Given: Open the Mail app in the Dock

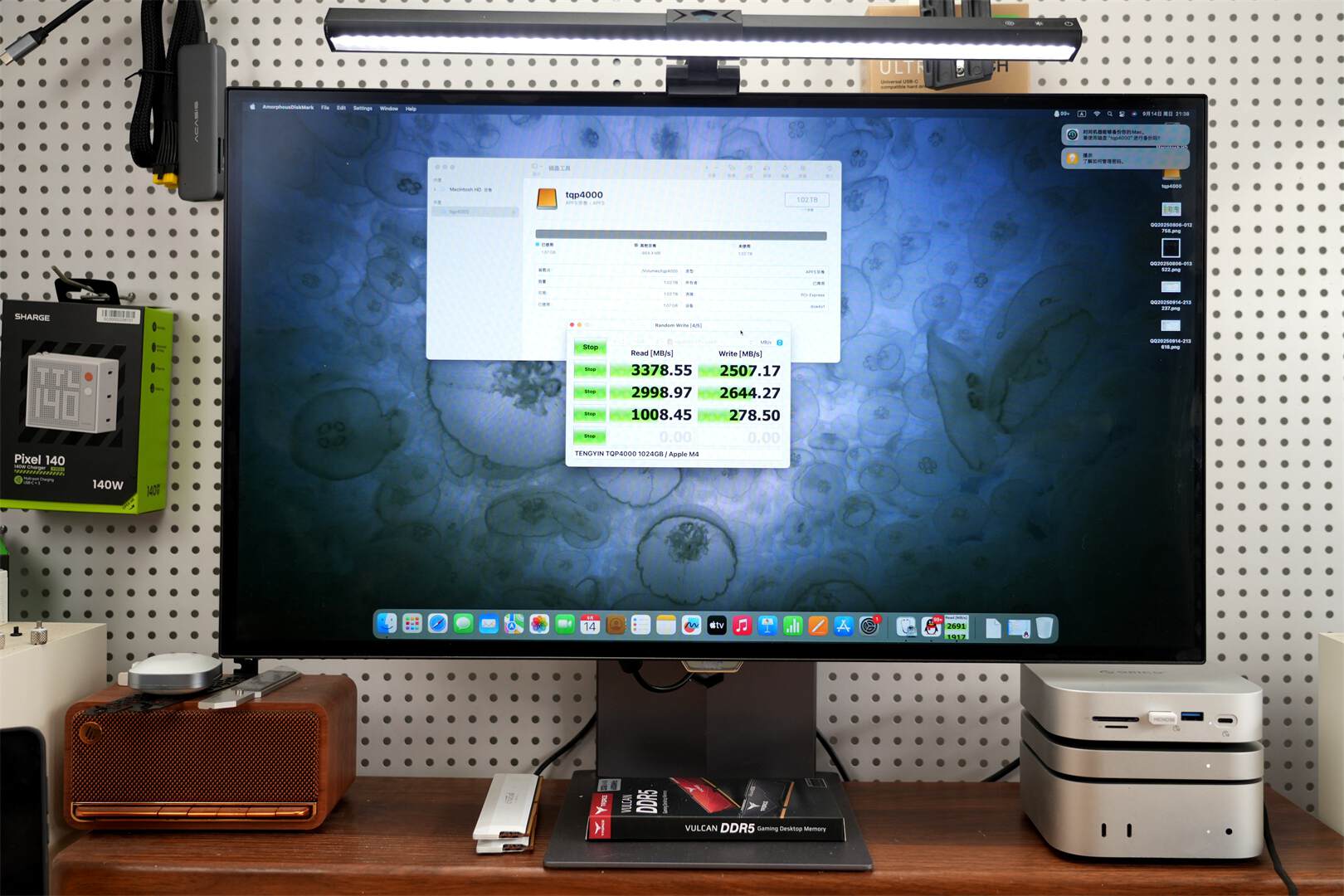Looking at the screenshot, I should 489,625.
